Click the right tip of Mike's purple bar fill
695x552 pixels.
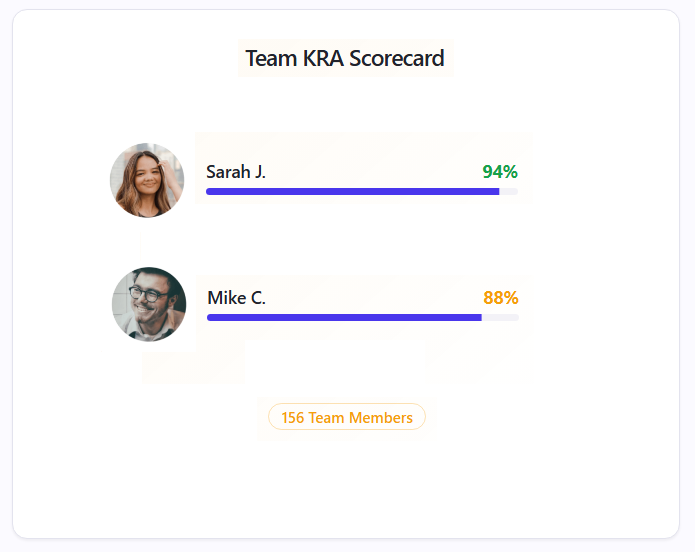coord(480,317)
